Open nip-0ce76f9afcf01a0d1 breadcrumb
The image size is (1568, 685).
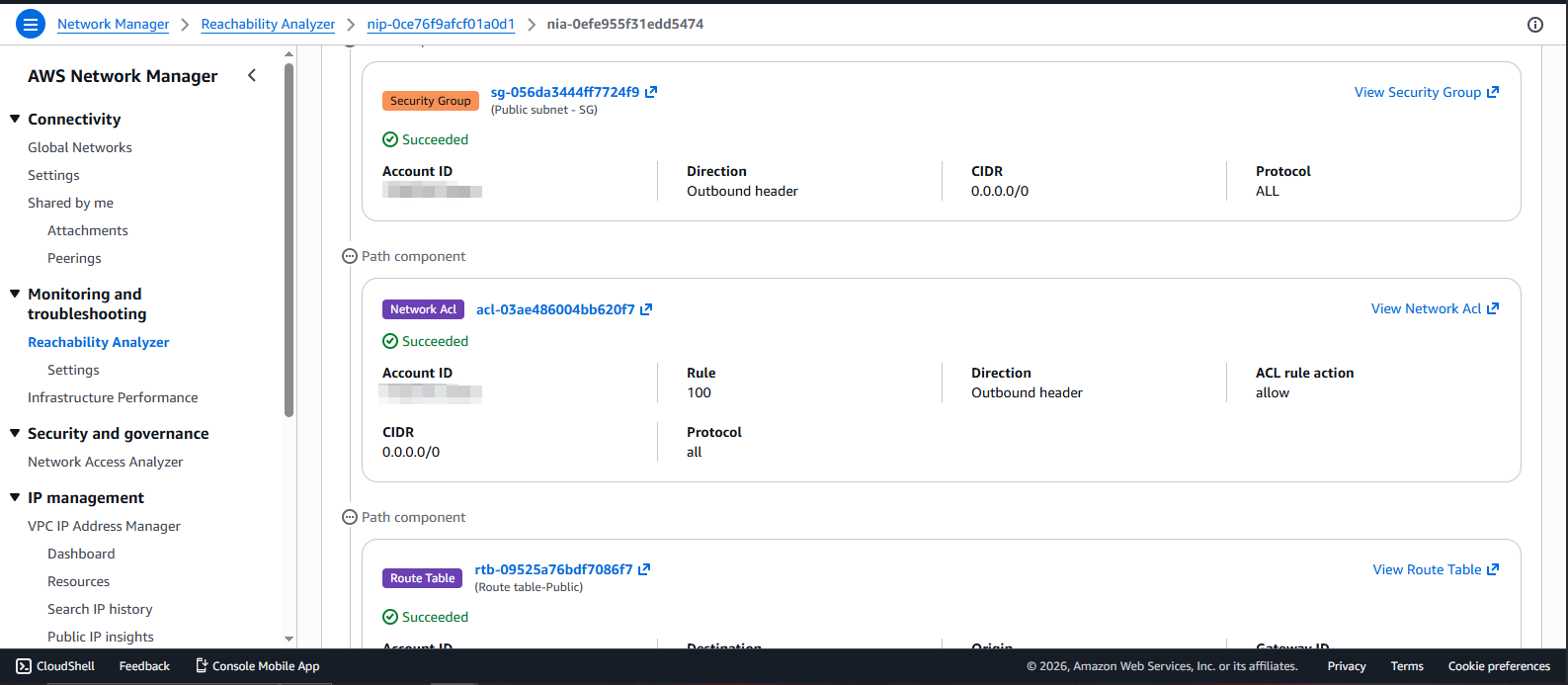pos(441,24)
